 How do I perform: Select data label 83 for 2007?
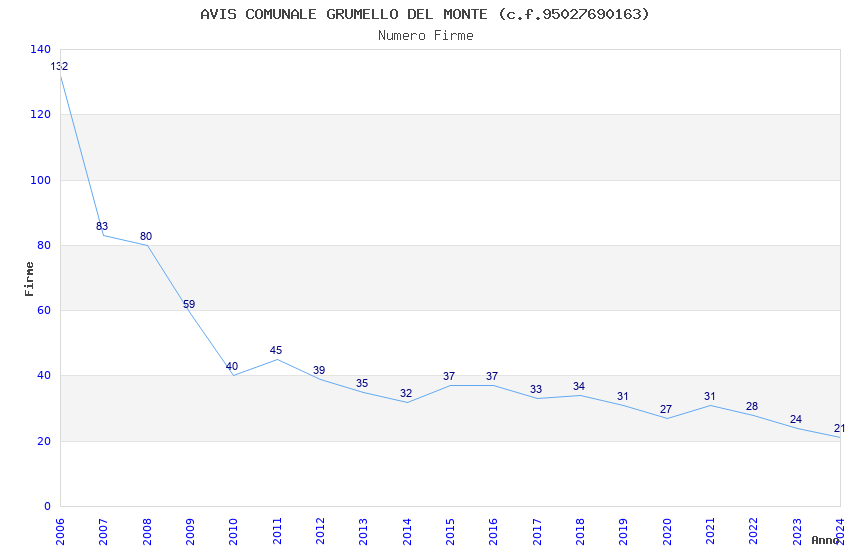(x=102, y=226)
